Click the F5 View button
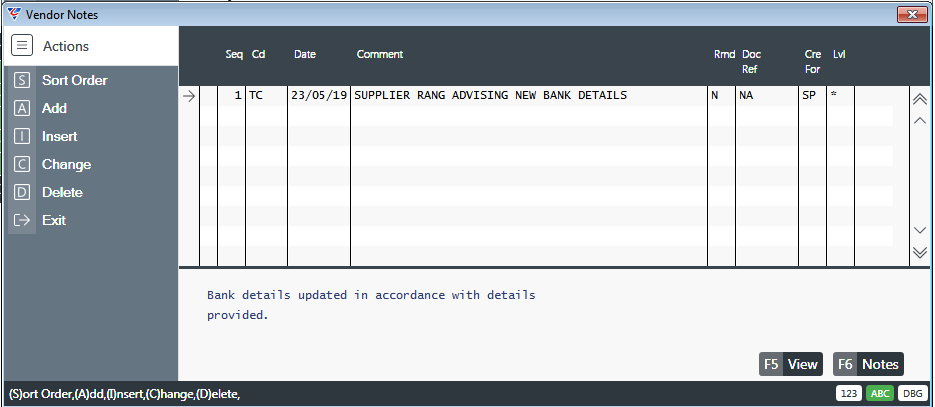The width and height of the screenshot is (935, 407). pyautogui.click(x=791, y=364)
